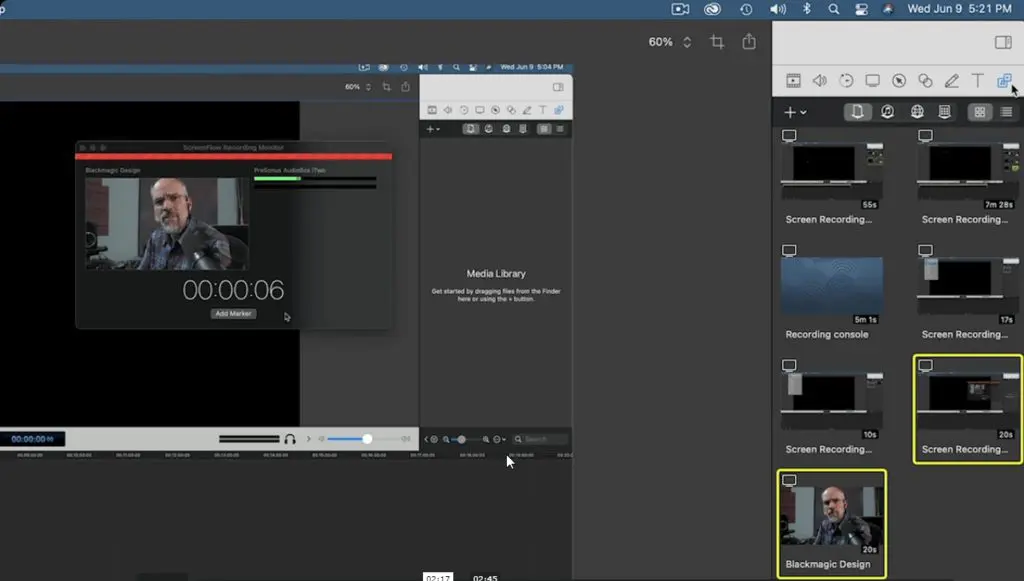Click the Add Marker button in the recording monitor
This screenshot has width=1024, height=581.
coord(233,313)
